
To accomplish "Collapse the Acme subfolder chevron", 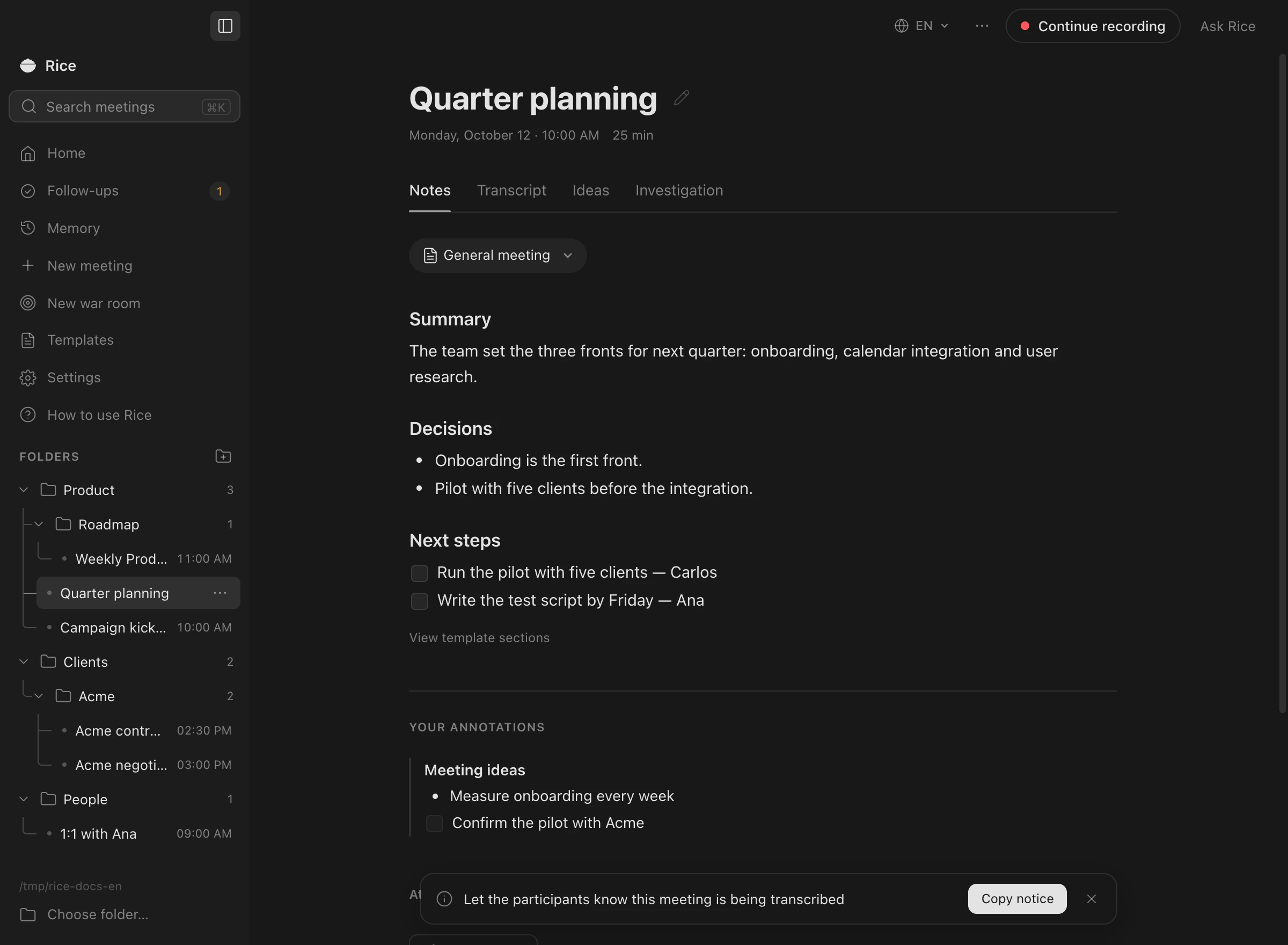I will [39, 695].
